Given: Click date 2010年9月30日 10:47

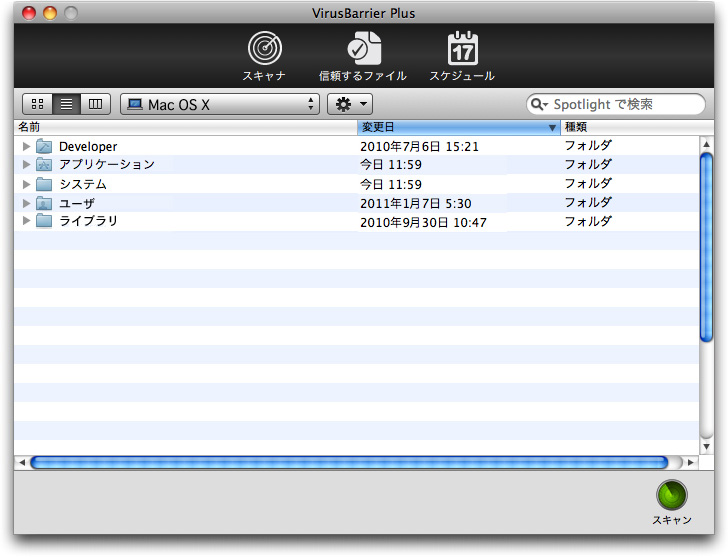Looking at the screenshot, I should click(423, 222).
